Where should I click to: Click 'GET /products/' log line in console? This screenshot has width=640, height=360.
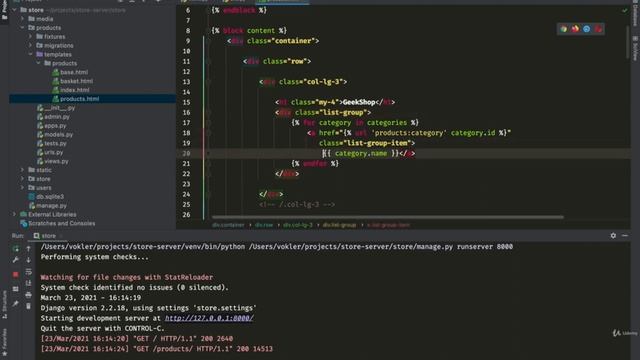[x=156, y=349]
